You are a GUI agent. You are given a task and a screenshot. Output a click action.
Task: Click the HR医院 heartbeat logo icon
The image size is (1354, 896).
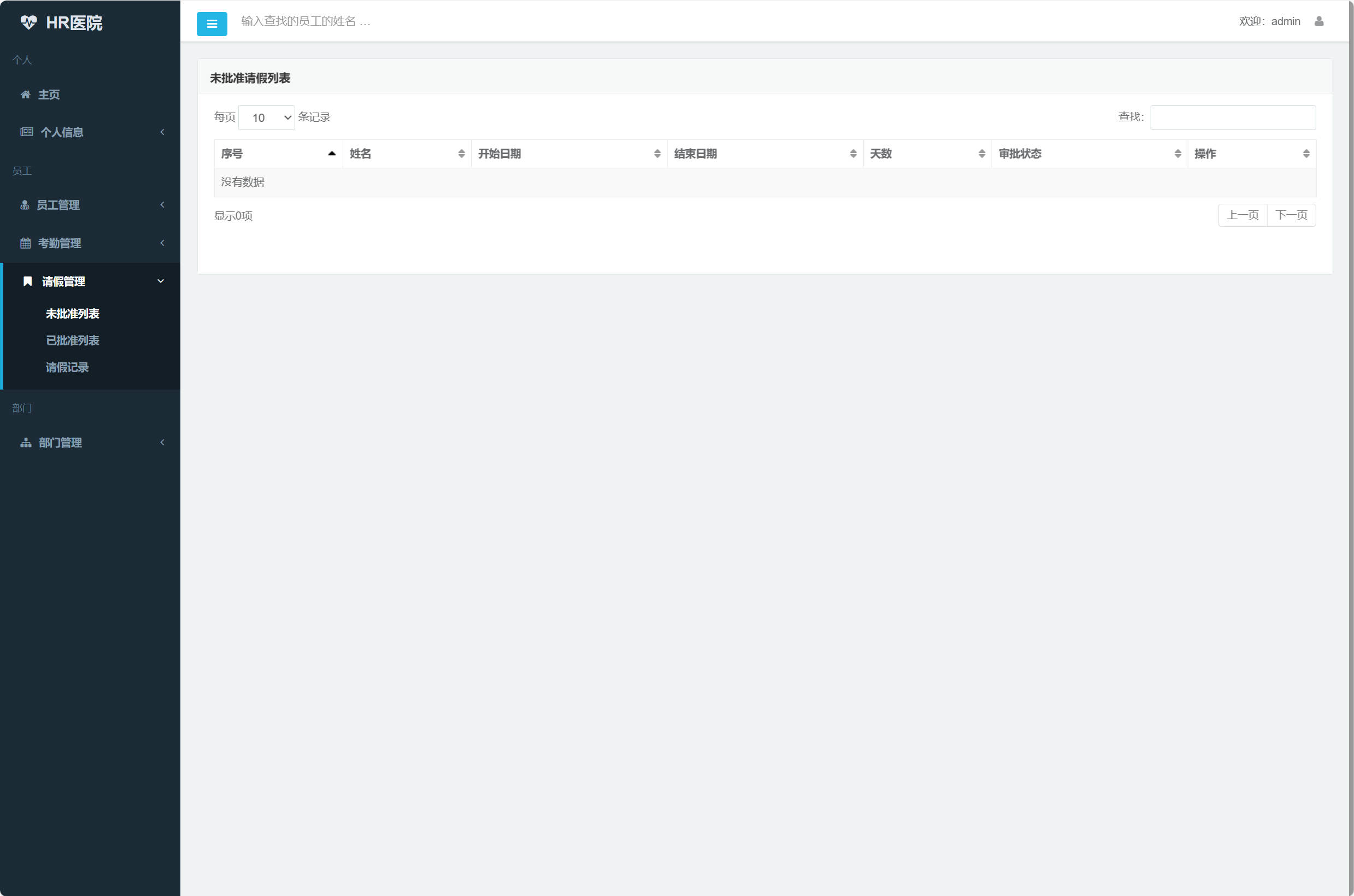[x=28, y=22]
